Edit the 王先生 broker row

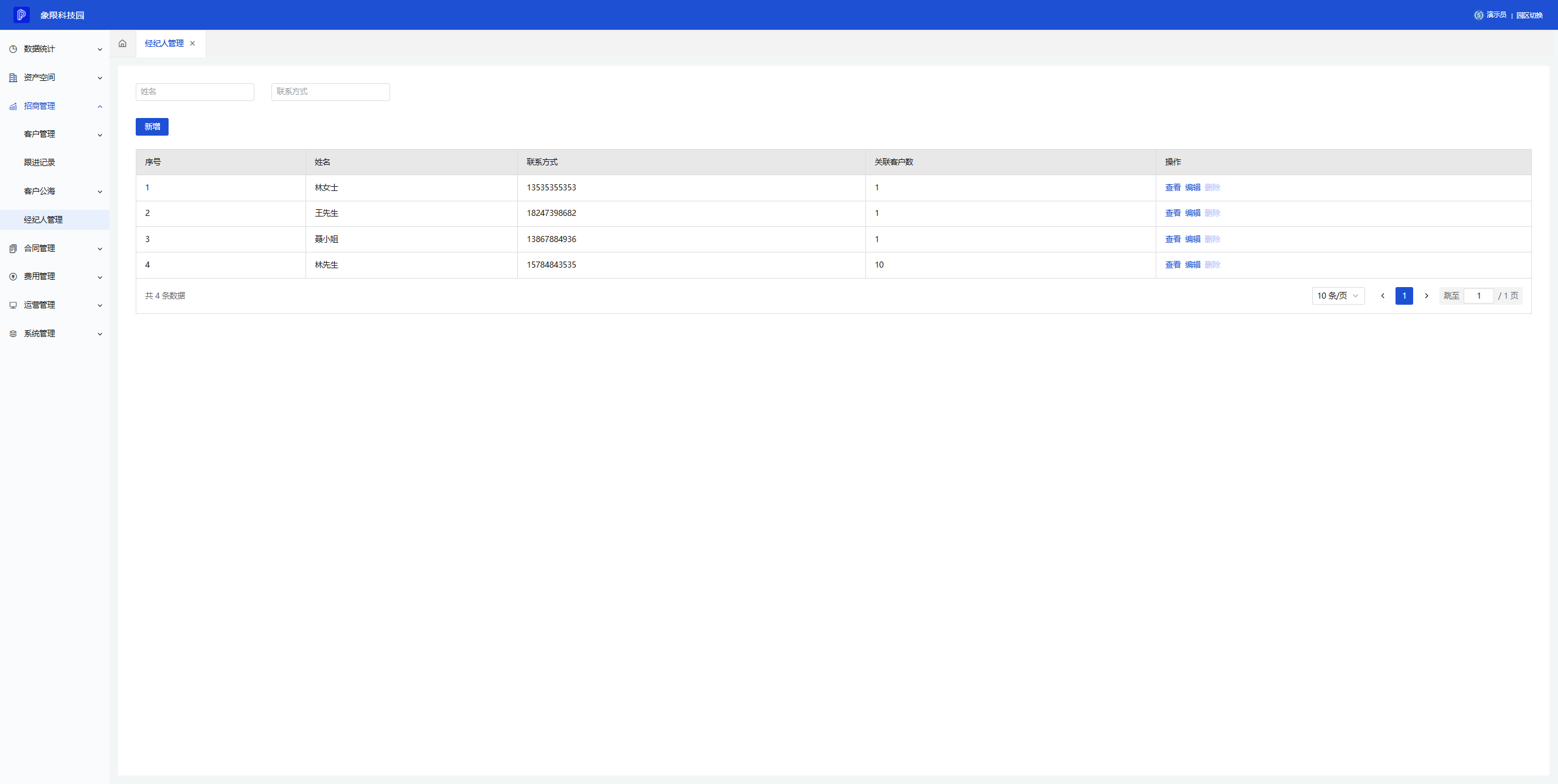[x=1192, y=213]
